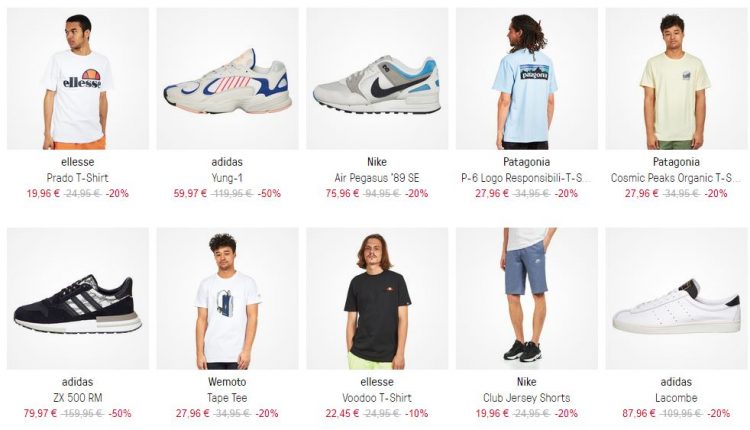Open the Lacombe product title link
Viewport: 750px width, 430px height.
pos(676,398)
